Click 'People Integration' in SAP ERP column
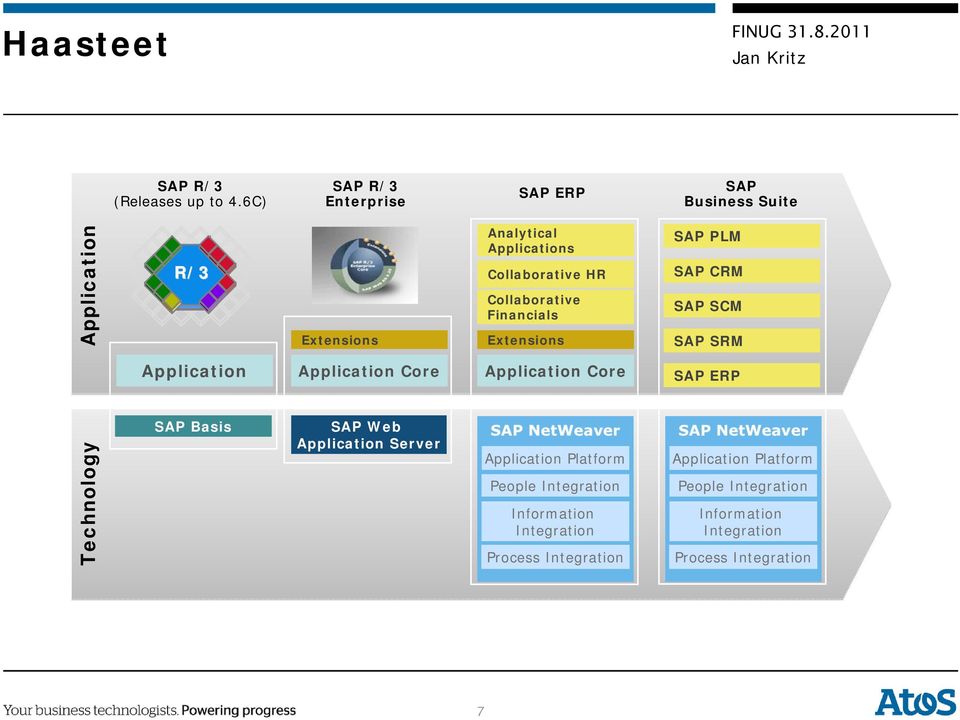 (x=555, y=486)
